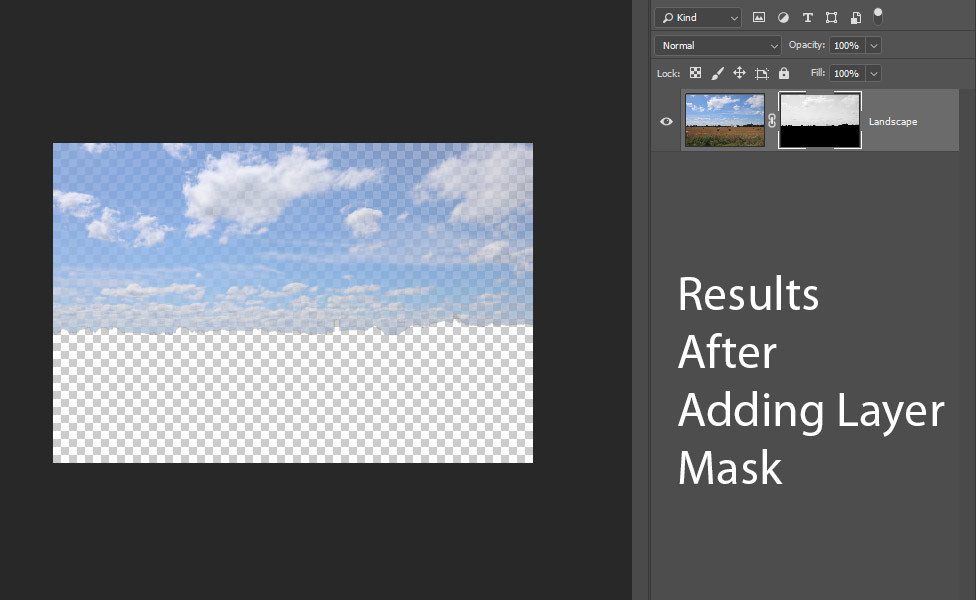This screenshot has height=600, width=976.
Task: Filter for type layers
Action: pos(807,18)
